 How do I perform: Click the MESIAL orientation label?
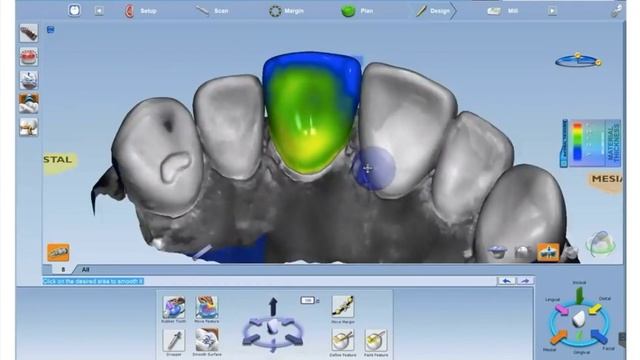coord(606,181)
